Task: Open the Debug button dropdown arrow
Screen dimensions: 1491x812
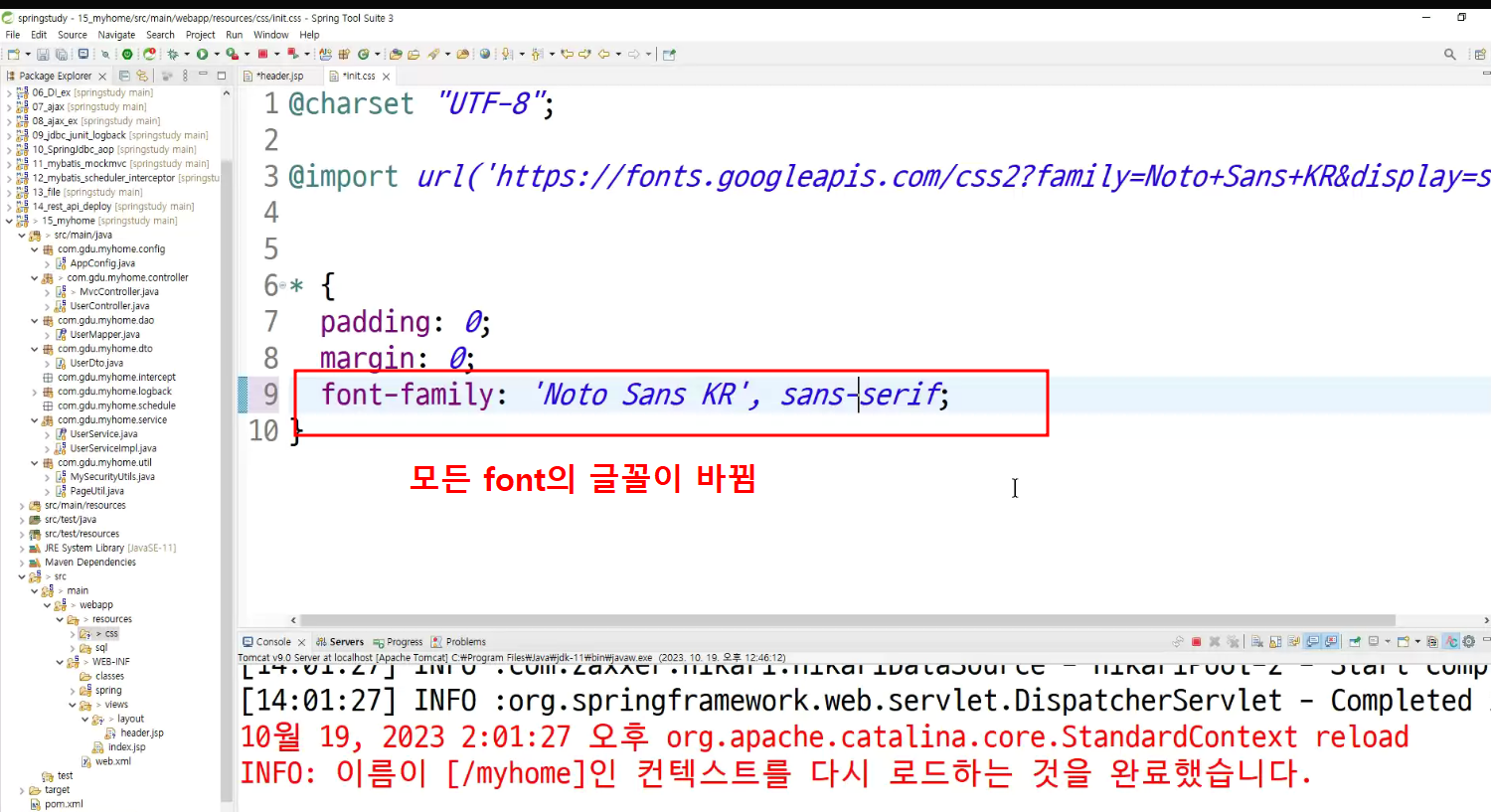Action: tap(187, 54)
